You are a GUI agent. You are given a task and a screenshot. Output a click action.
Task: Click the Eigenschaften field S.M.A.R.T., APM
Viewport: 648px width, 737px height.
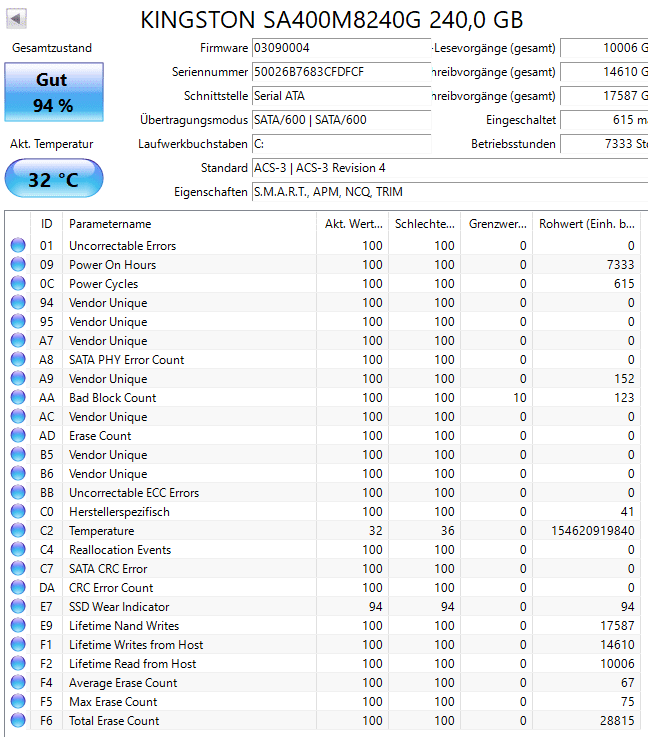(450, 192)
